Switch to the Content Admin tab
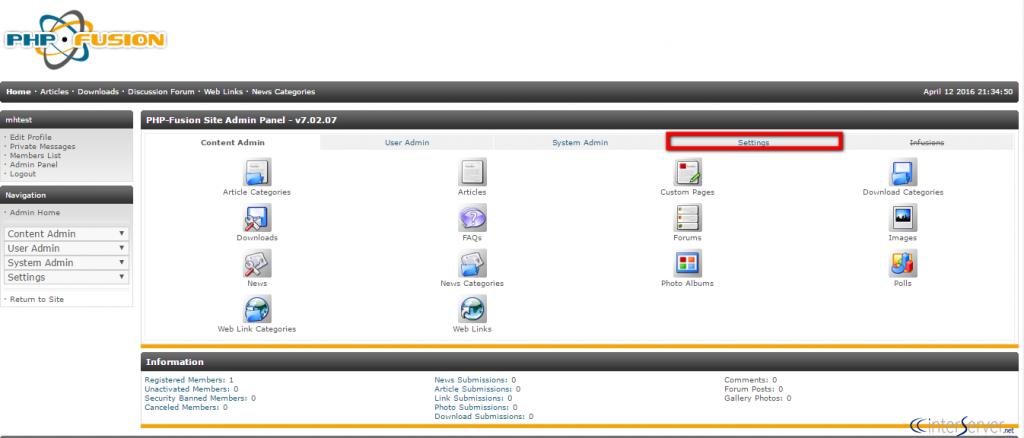1024x438 pixels. click(x=232, y=142)
